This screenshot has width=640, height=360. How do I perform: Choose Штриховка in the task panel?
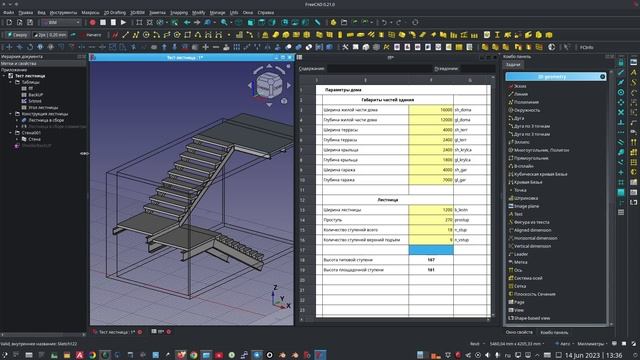(526, 198)
